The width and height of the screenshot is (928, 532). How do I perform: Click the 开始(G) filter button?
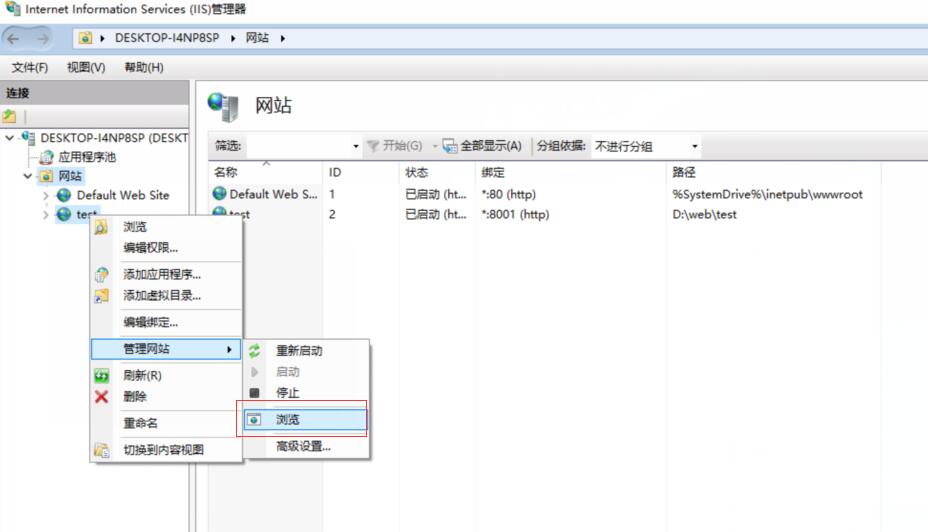coord(395,146)
